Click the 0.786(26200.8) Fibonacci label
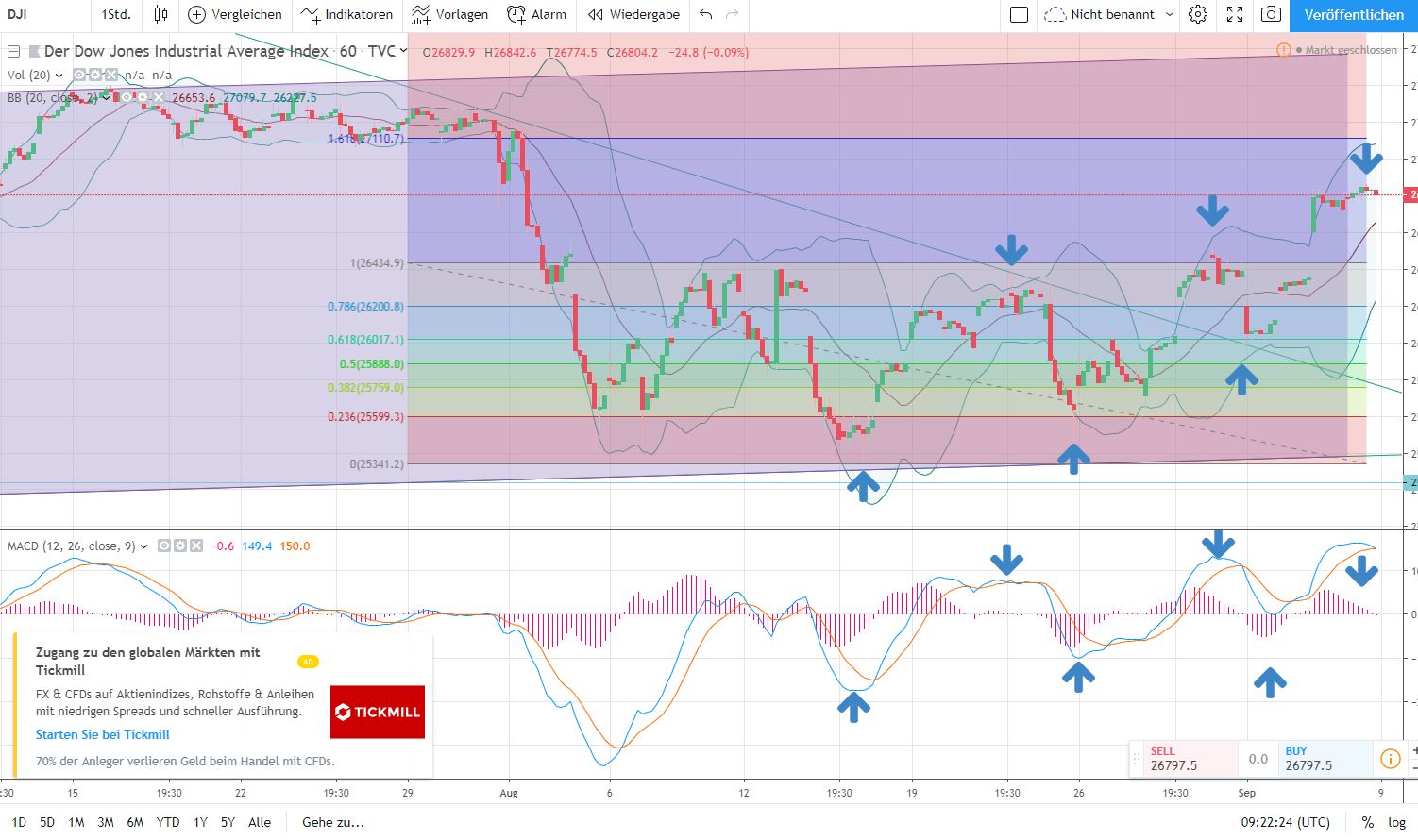Viewport: 1418px width, 840px height. pyautogui.click(x=365, y=307)
